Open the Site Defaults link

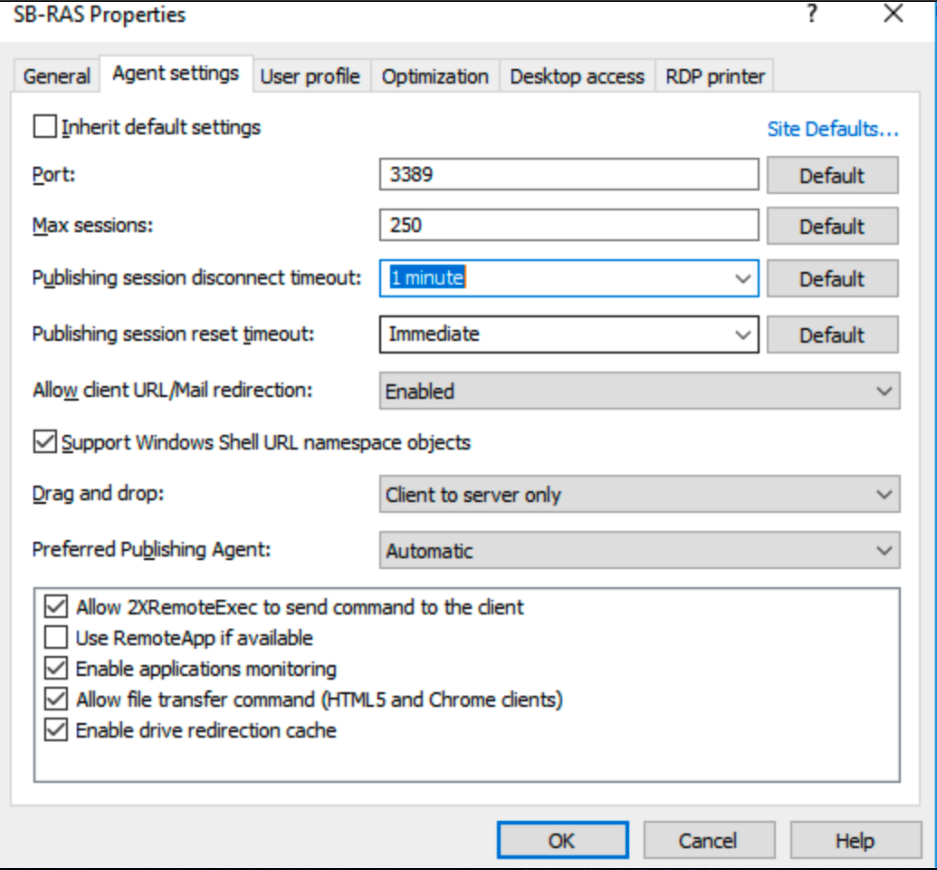(833, 129)
